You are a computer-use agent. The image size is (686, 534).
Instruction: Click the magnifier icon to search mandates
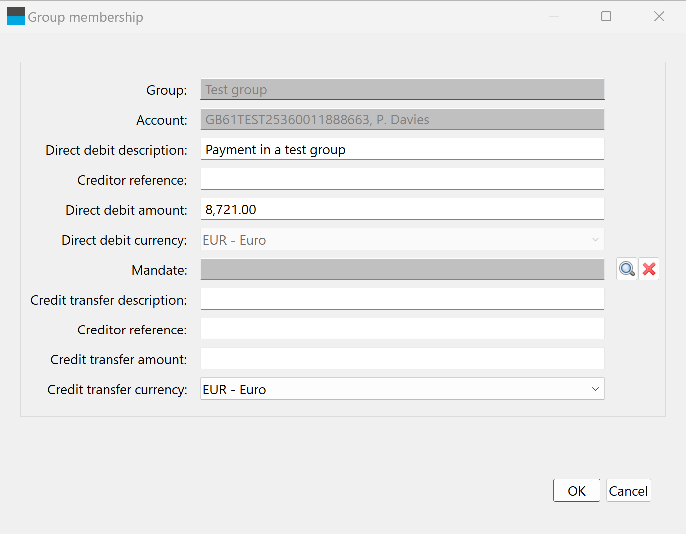coord(627,269)
